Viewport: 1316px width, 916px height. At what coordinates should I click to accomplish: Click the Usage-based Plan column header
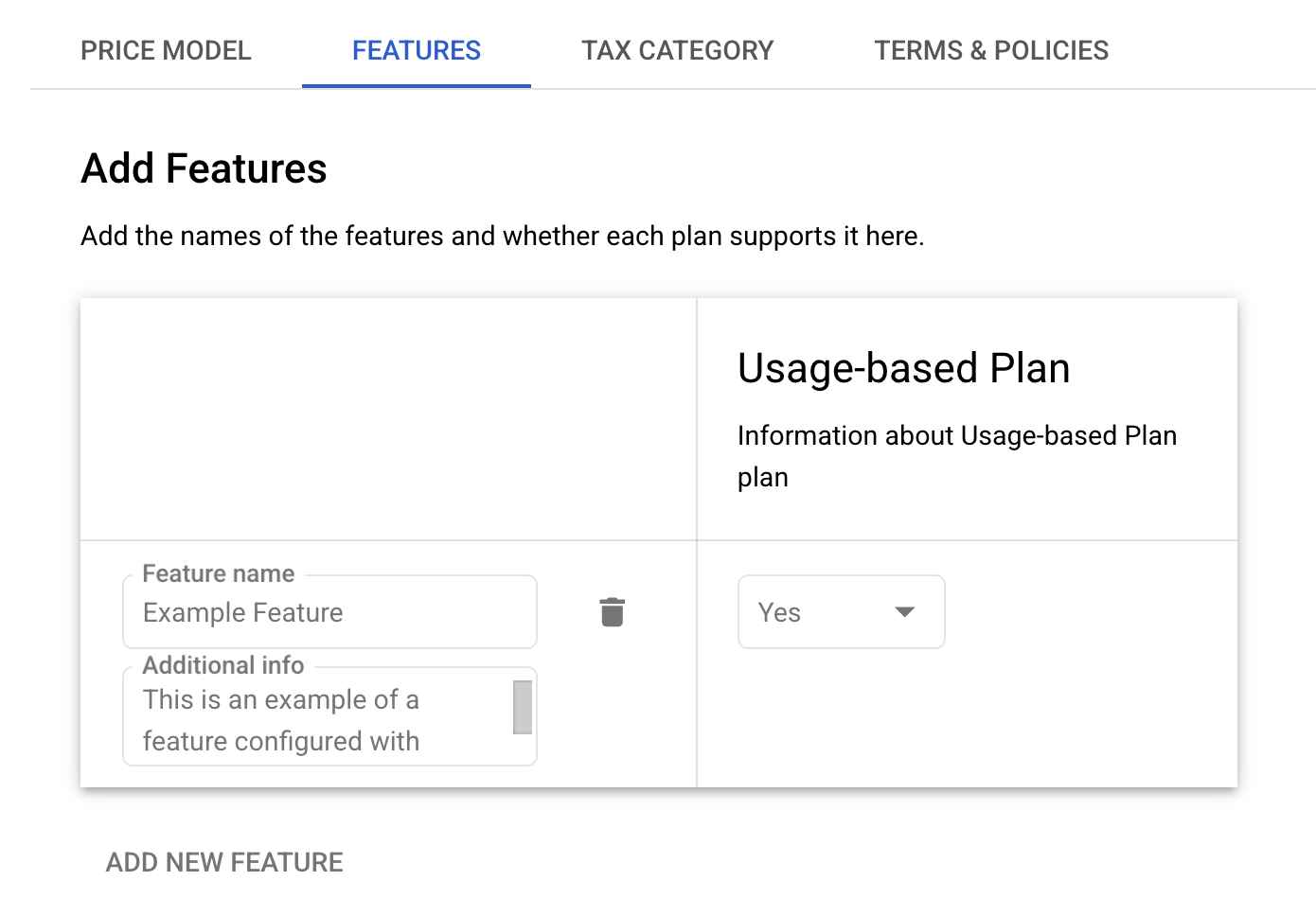pos(903,368)
